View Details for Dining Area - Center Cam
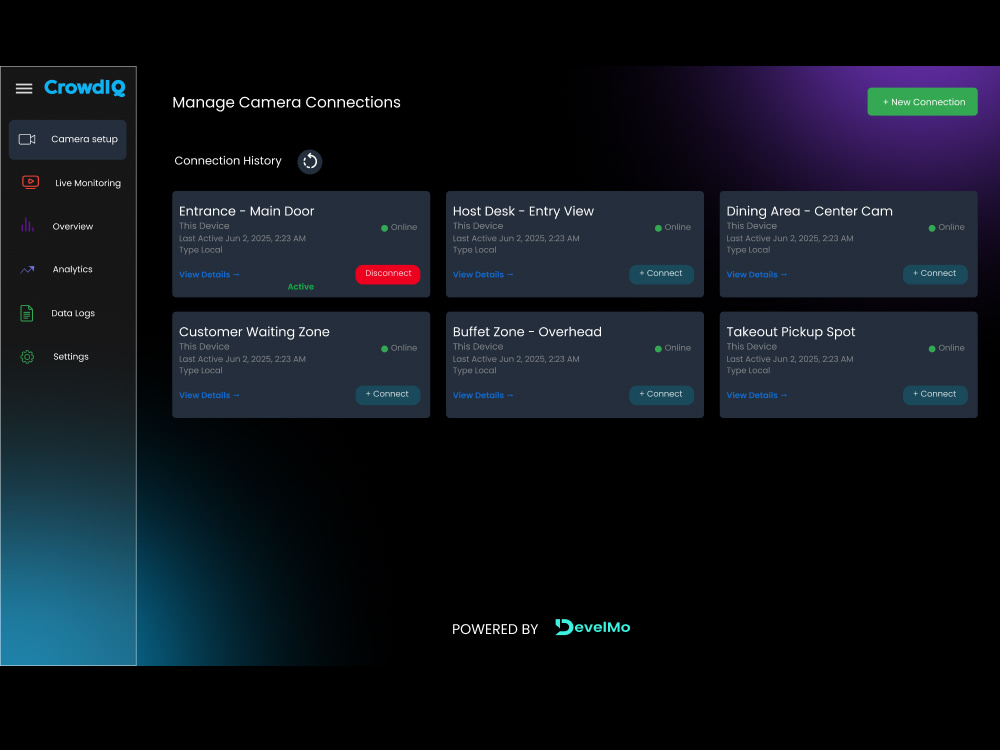 756,275
